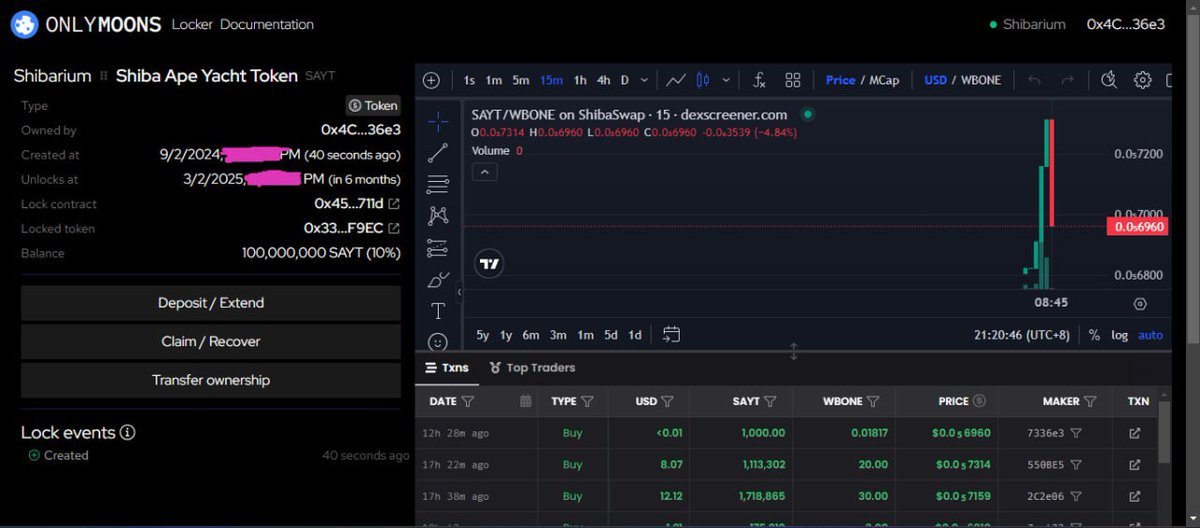Collapse the drawing toolbar side arrow
Screen dimensions: 1200x528
point(460,293)
